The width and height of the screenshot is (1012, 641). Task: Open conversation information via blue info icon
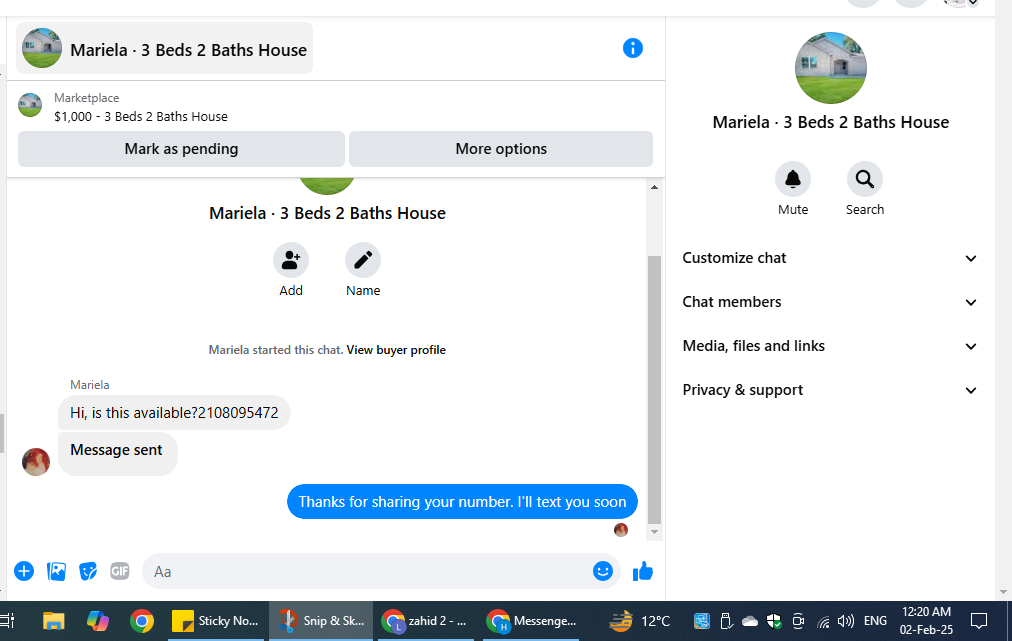coord(632,48)
